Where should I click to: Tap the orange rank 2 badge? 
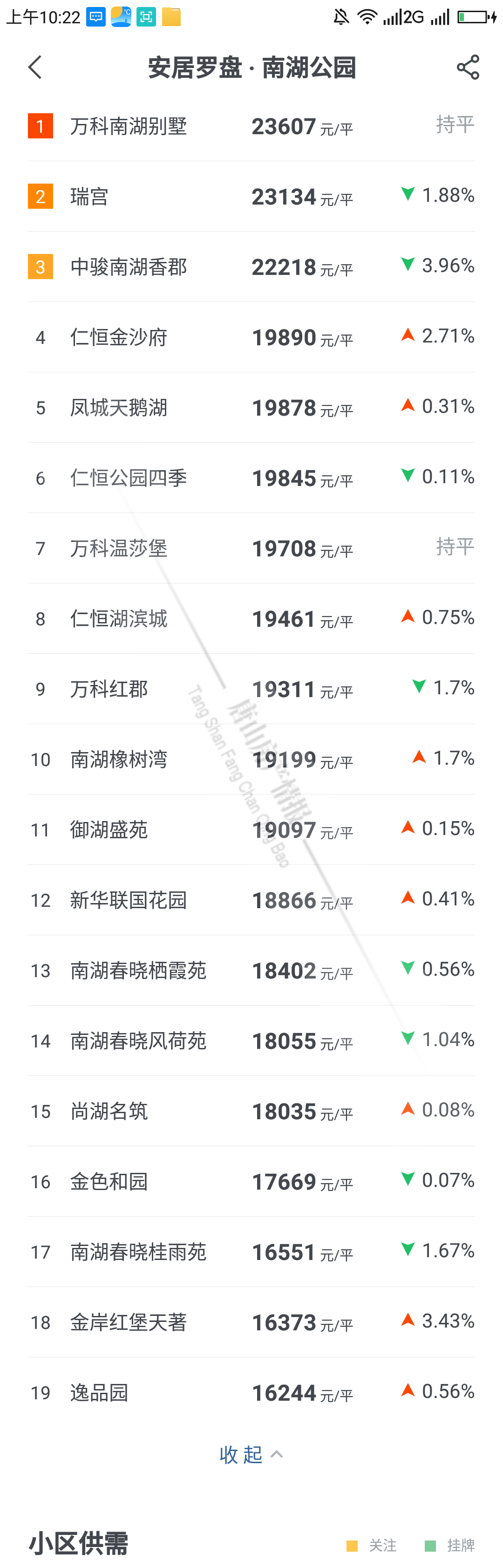click(x=40, y=197)
